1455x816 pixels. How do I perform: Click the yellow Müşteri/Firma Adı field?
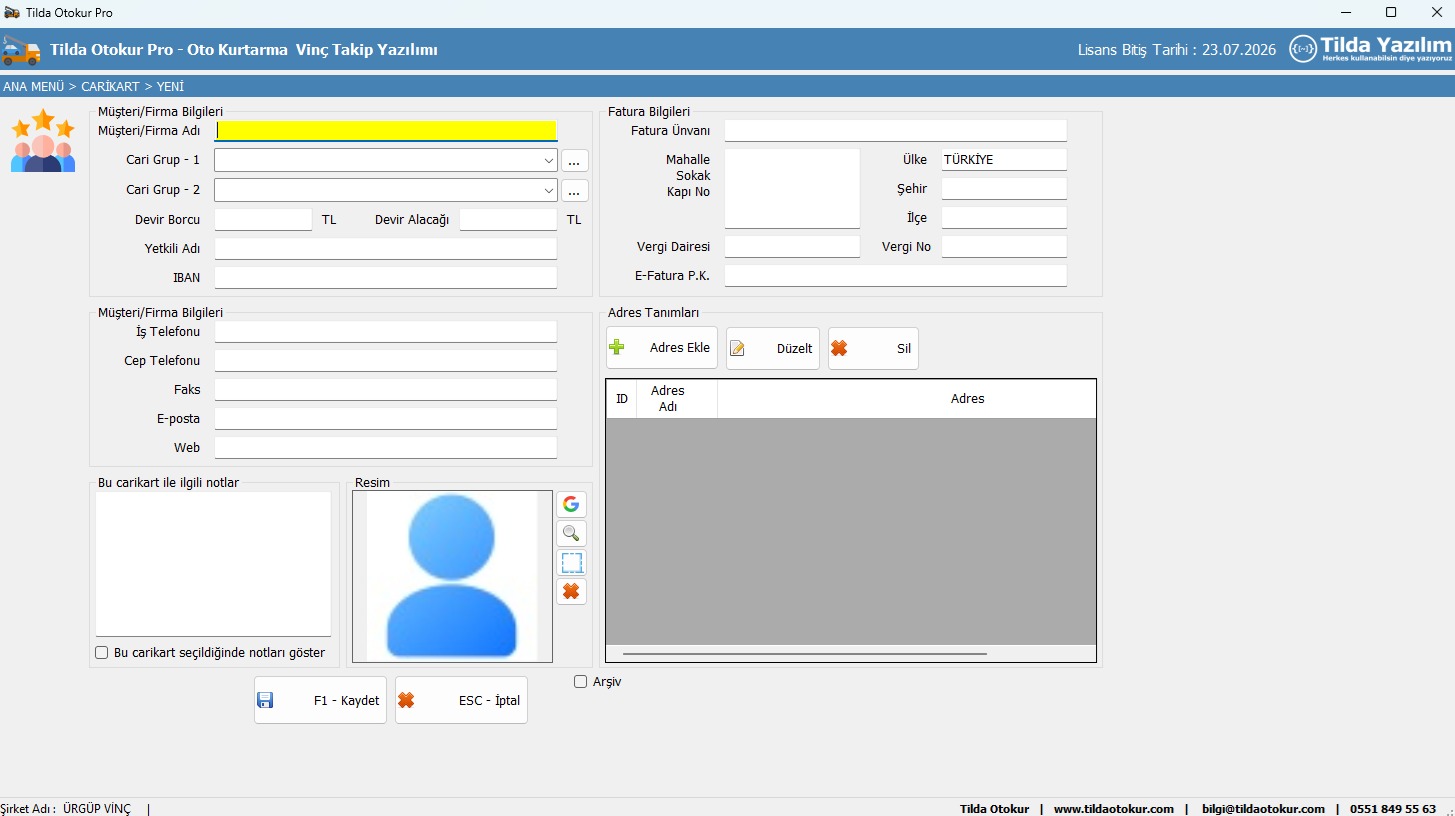386,131
